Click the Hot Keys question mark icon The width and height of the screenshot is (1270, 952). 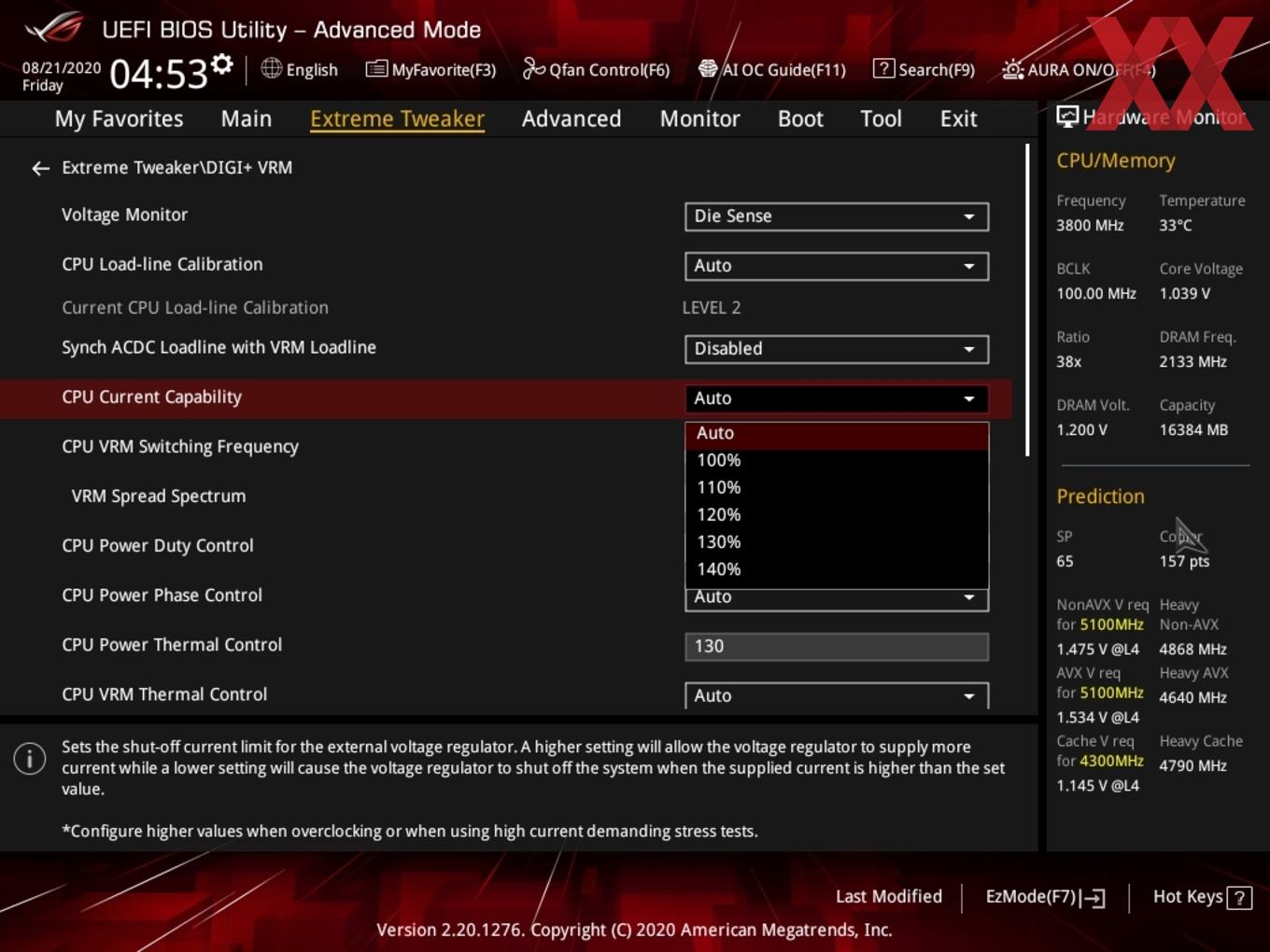point(1239,898)
